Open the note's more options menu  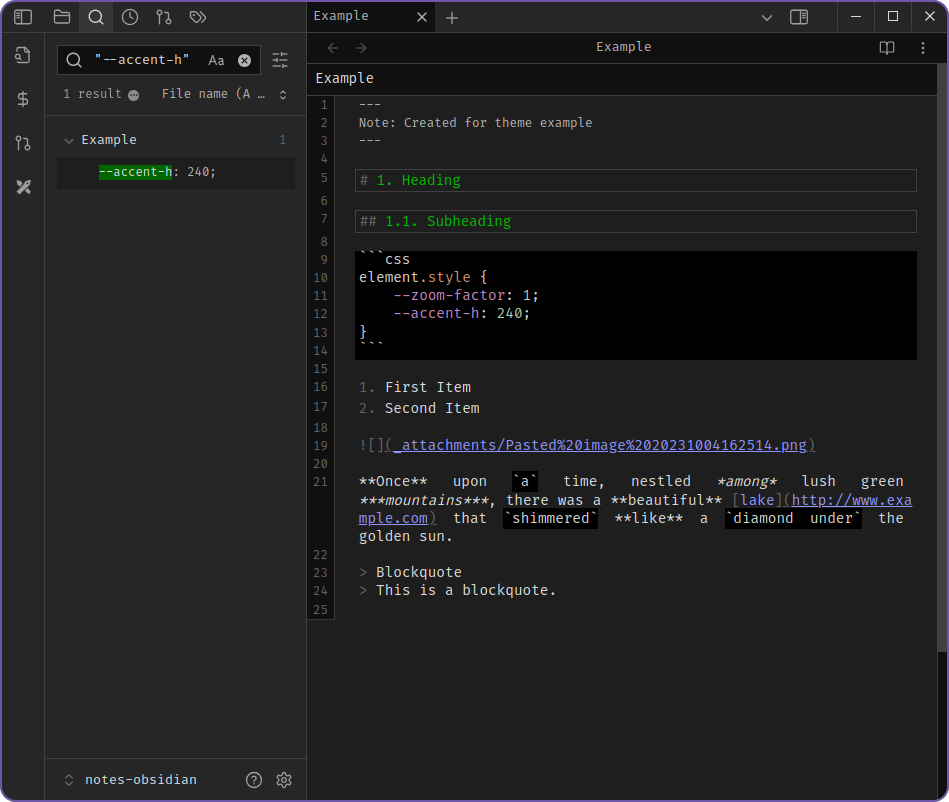pyautogui.click(x=923, y=48)
